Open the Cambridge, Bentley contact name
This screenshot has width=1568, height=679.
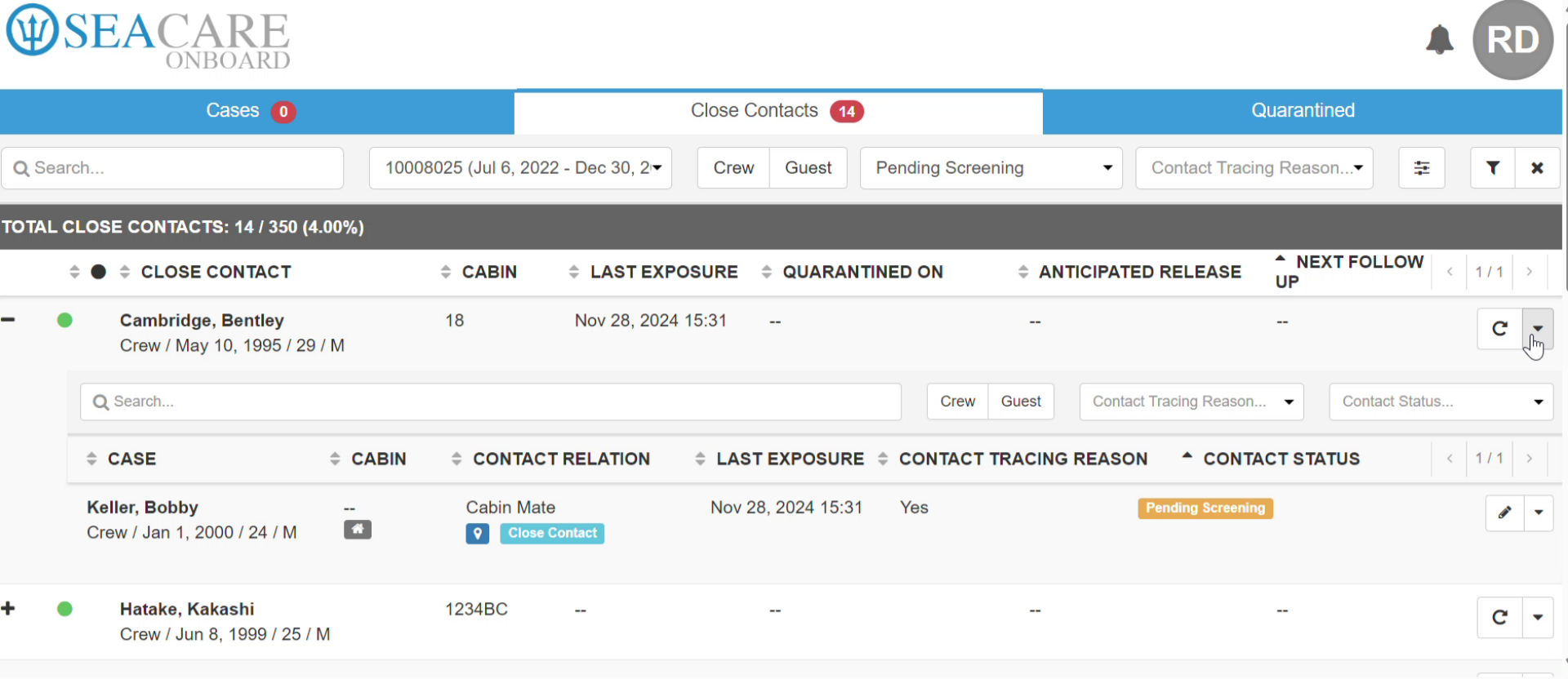tap(202, 320)
